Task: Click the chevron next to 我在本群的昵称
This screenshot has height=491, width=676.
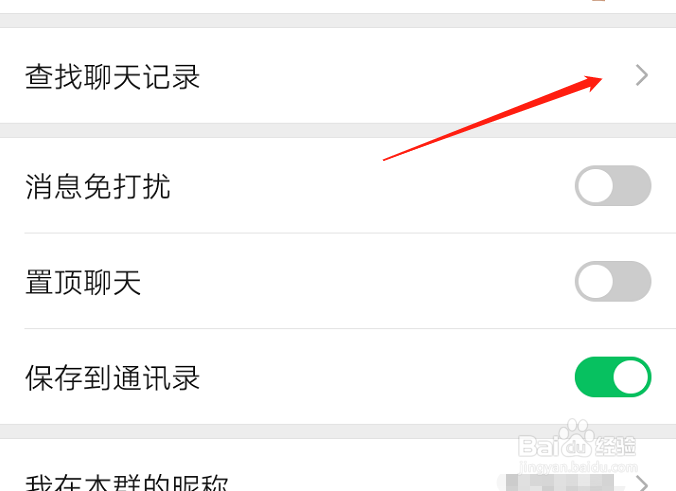Action: [642, 484]
